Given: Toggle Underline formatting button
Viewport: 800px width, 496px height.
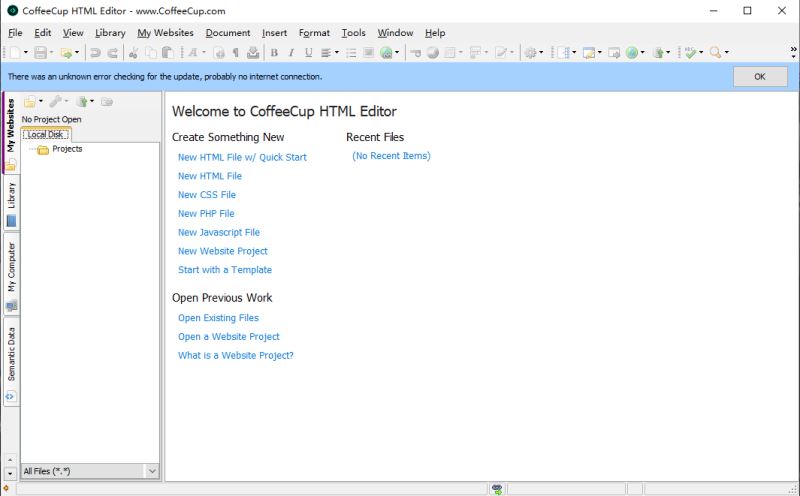Looking at the screenshot, I should click(308, 52).
